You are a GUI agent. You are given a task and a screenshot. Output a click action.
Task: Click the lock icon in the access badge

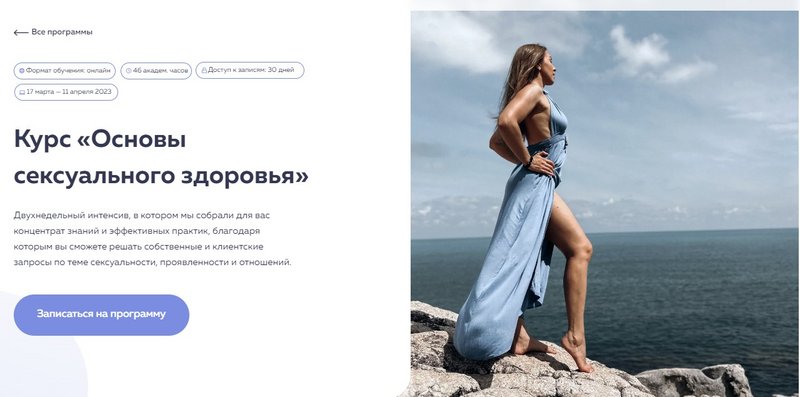click(x=204, y=70)
